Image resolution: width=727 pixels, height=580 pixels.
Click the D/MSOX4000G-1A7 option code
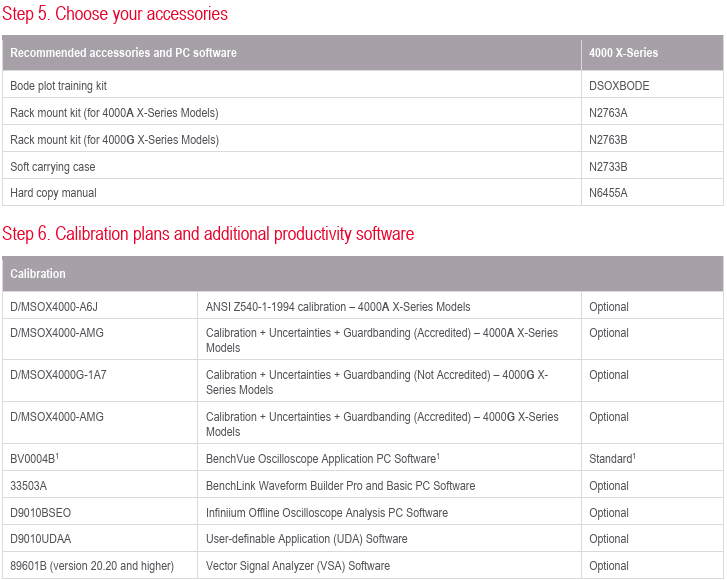coord(58,375)
